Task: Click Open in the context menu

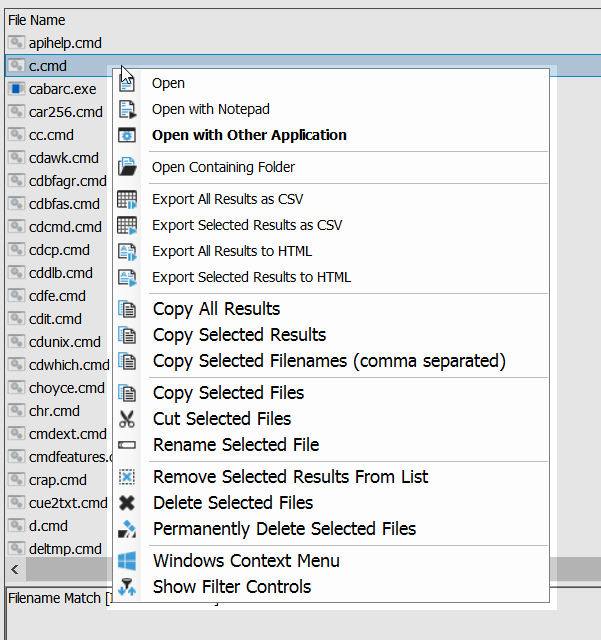Action: click(x=168, y=83)
